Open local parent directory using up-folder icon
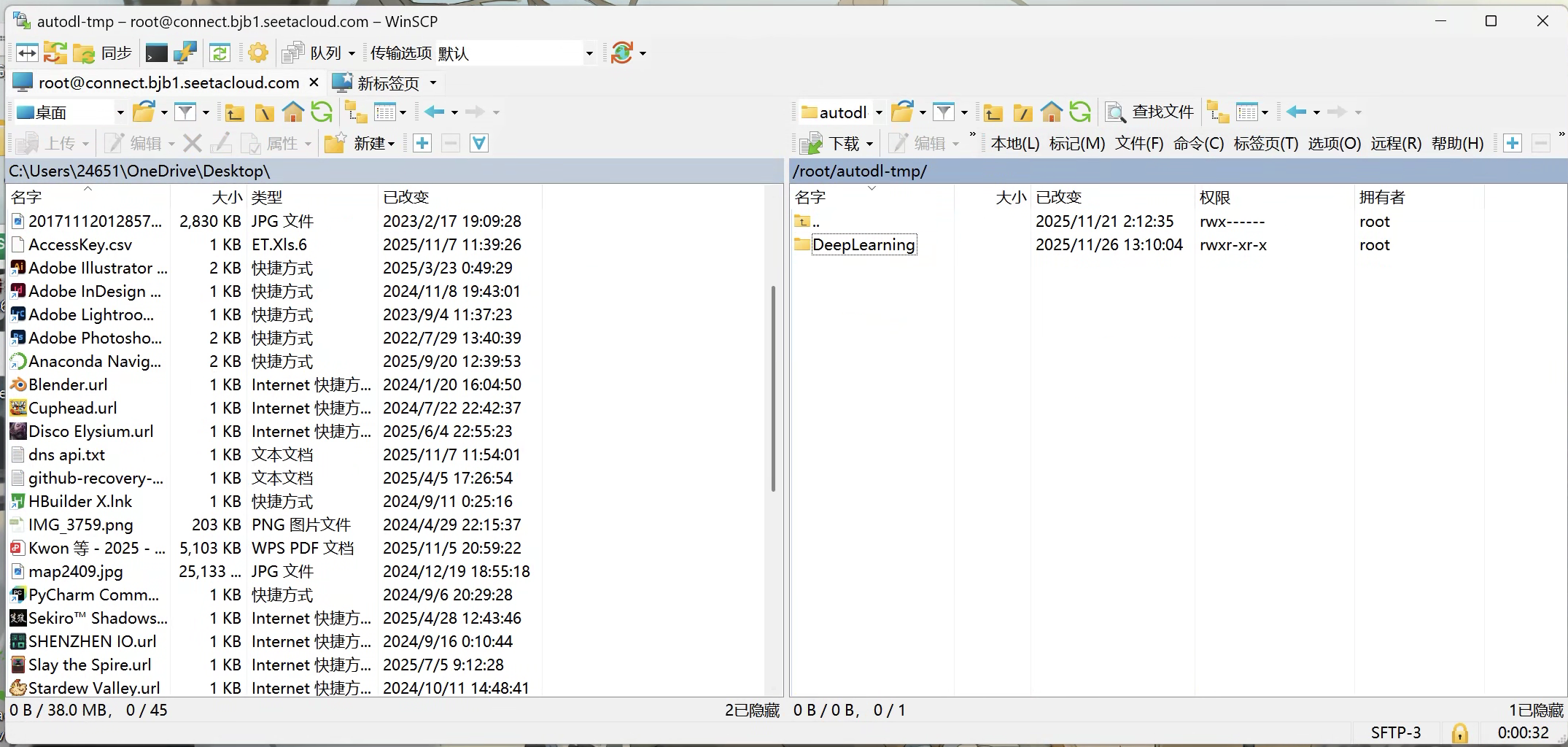Viewport: 1568px width, 747px height. click(x=234, y=112)
